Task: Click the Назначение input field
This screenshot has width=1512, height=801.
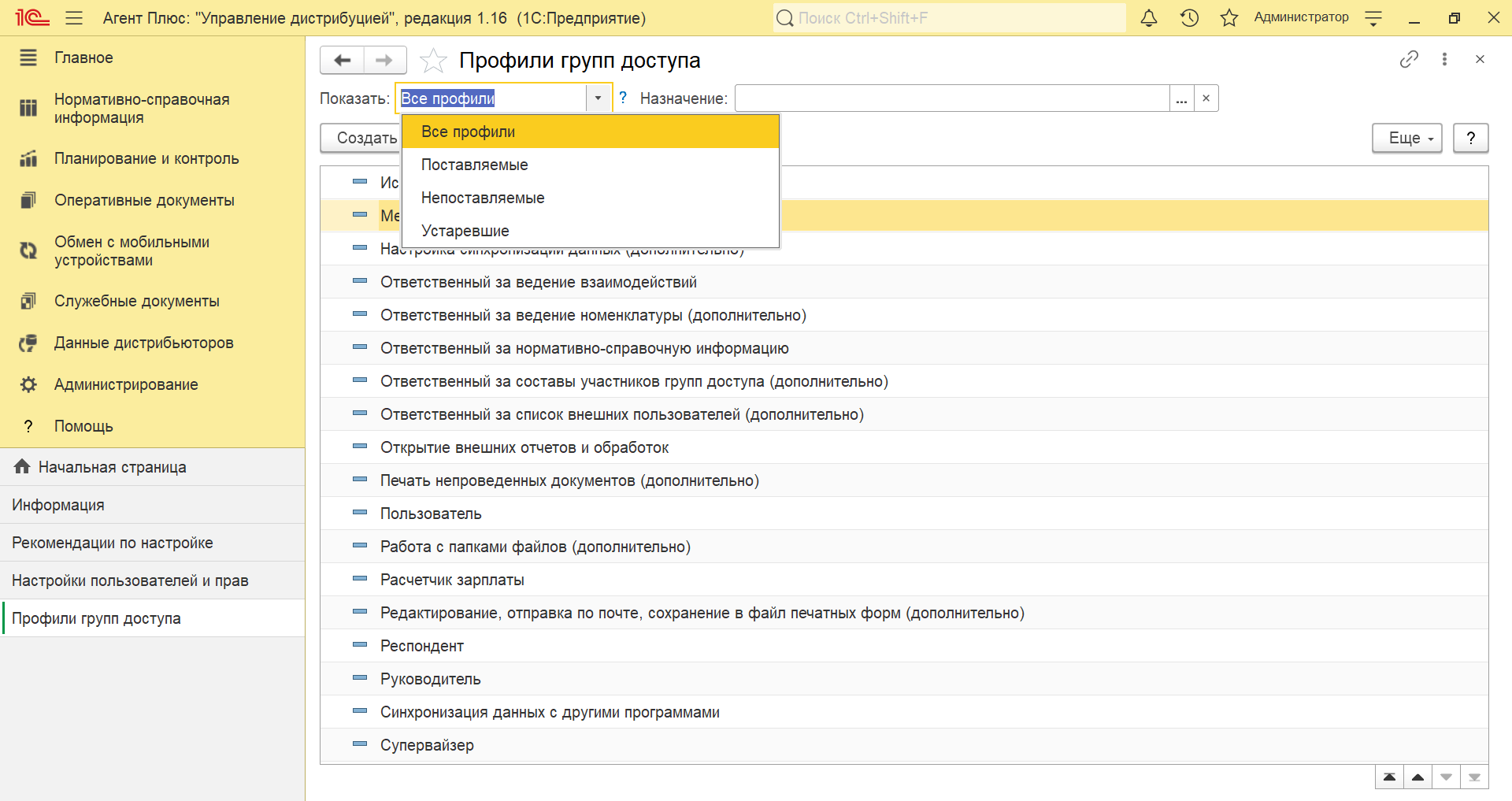Action: [952, 98]
